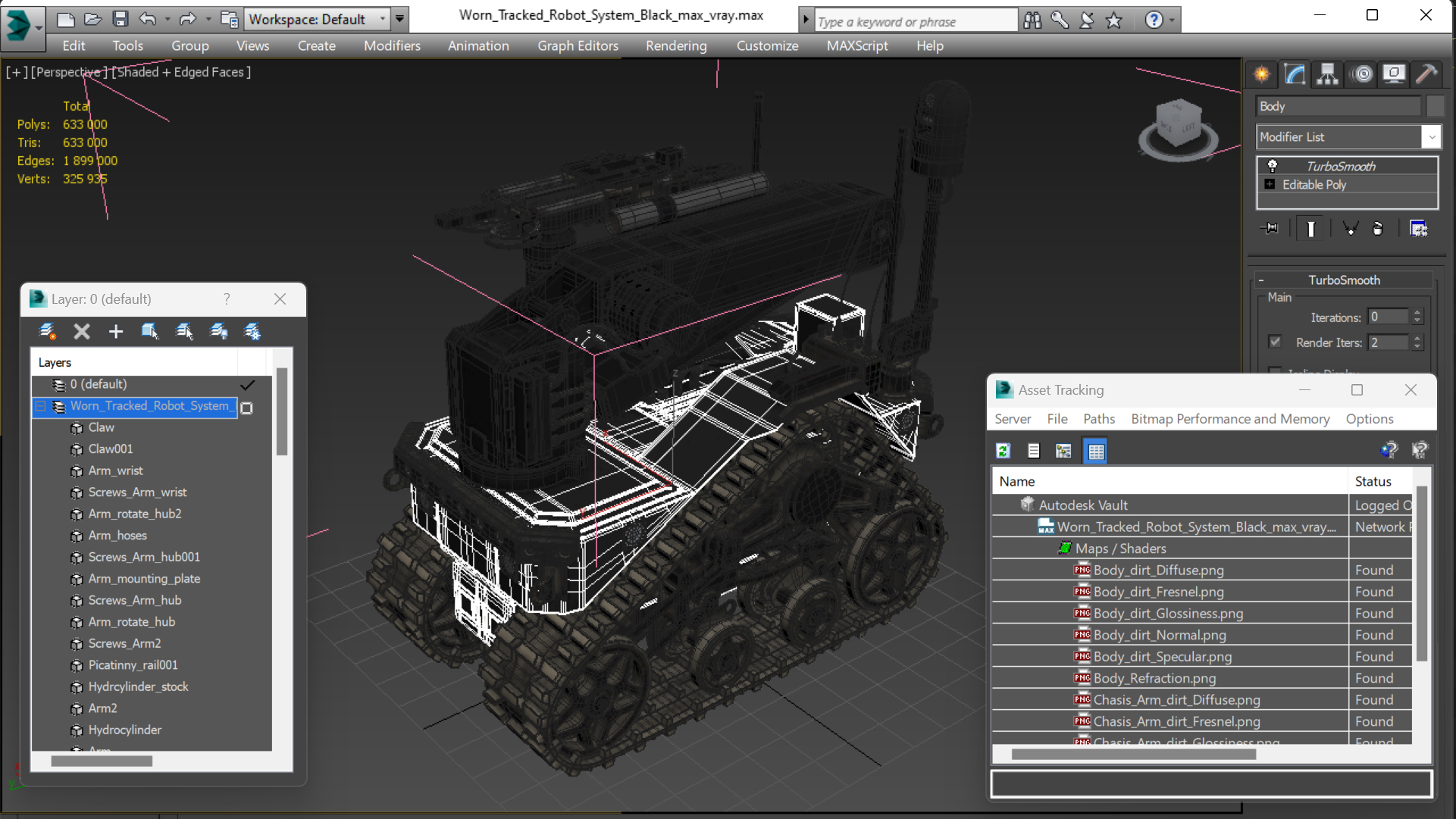
Task: Toggle Worn_Tracked_Robot_System layer checkbox
Action: pos(246,408)
